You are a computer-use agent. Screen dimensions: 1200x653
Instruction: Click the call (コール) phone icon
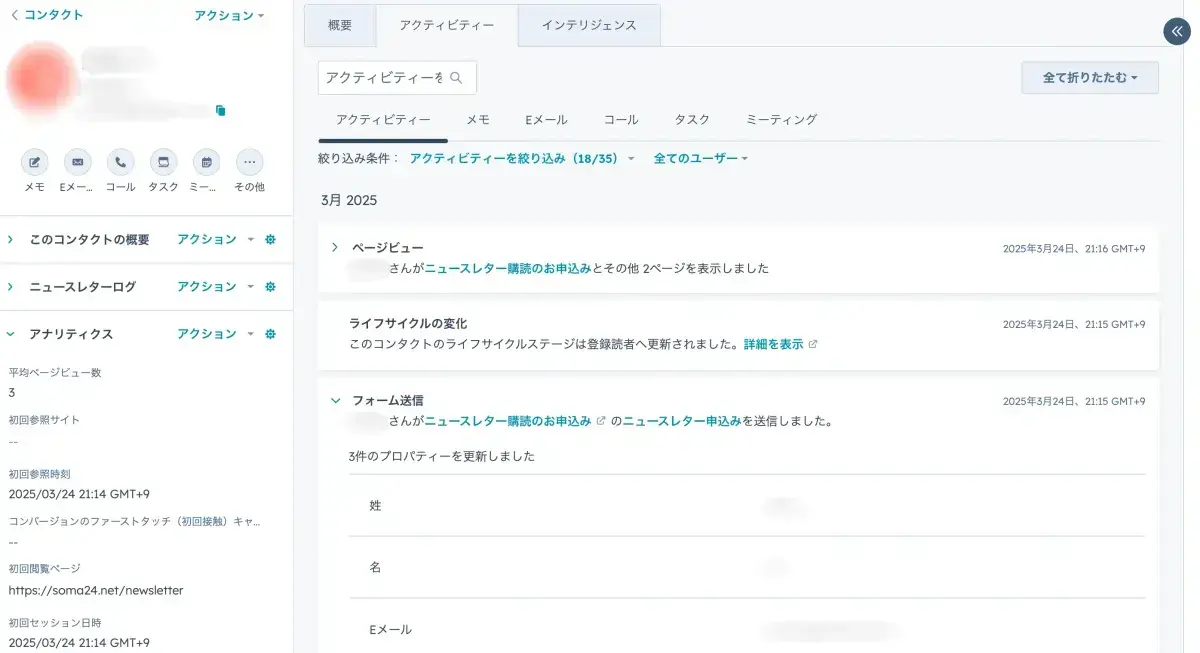[121, 162]
